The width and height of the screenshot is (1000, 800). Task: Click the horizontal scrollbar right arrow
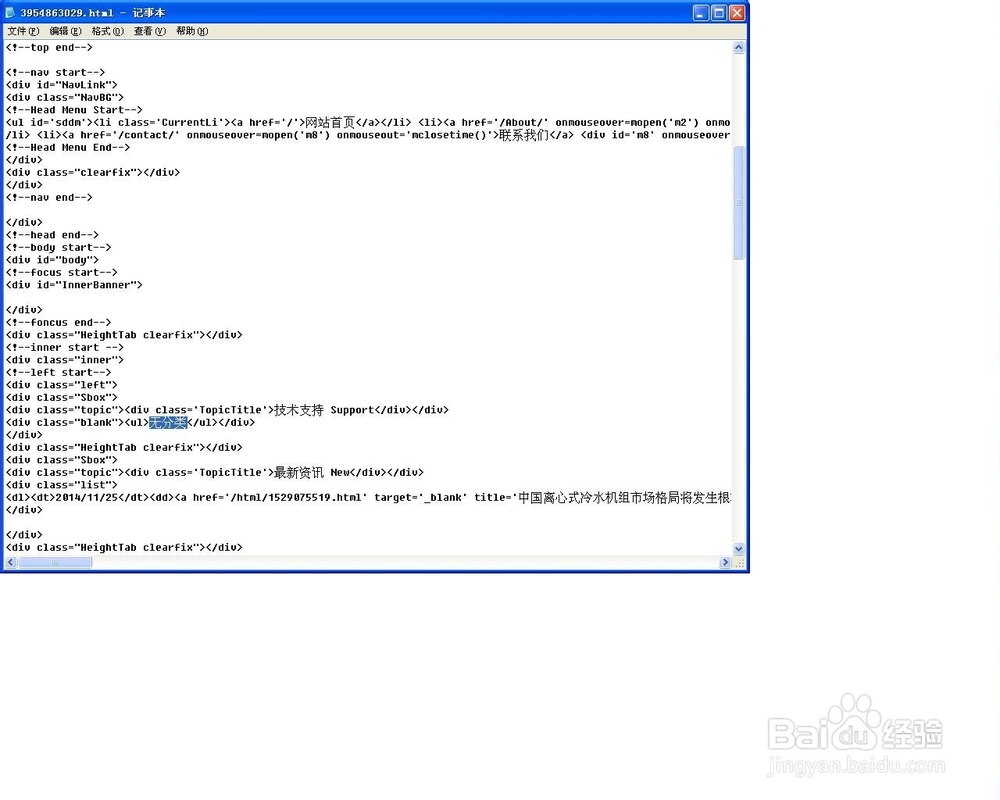(x=724, y=562)
